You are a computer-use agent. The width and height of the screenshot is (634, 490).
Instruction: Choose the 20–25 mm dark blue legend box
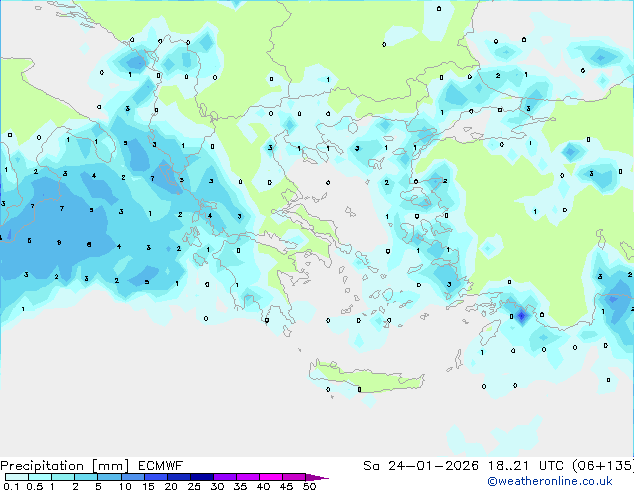pos(179,477)
